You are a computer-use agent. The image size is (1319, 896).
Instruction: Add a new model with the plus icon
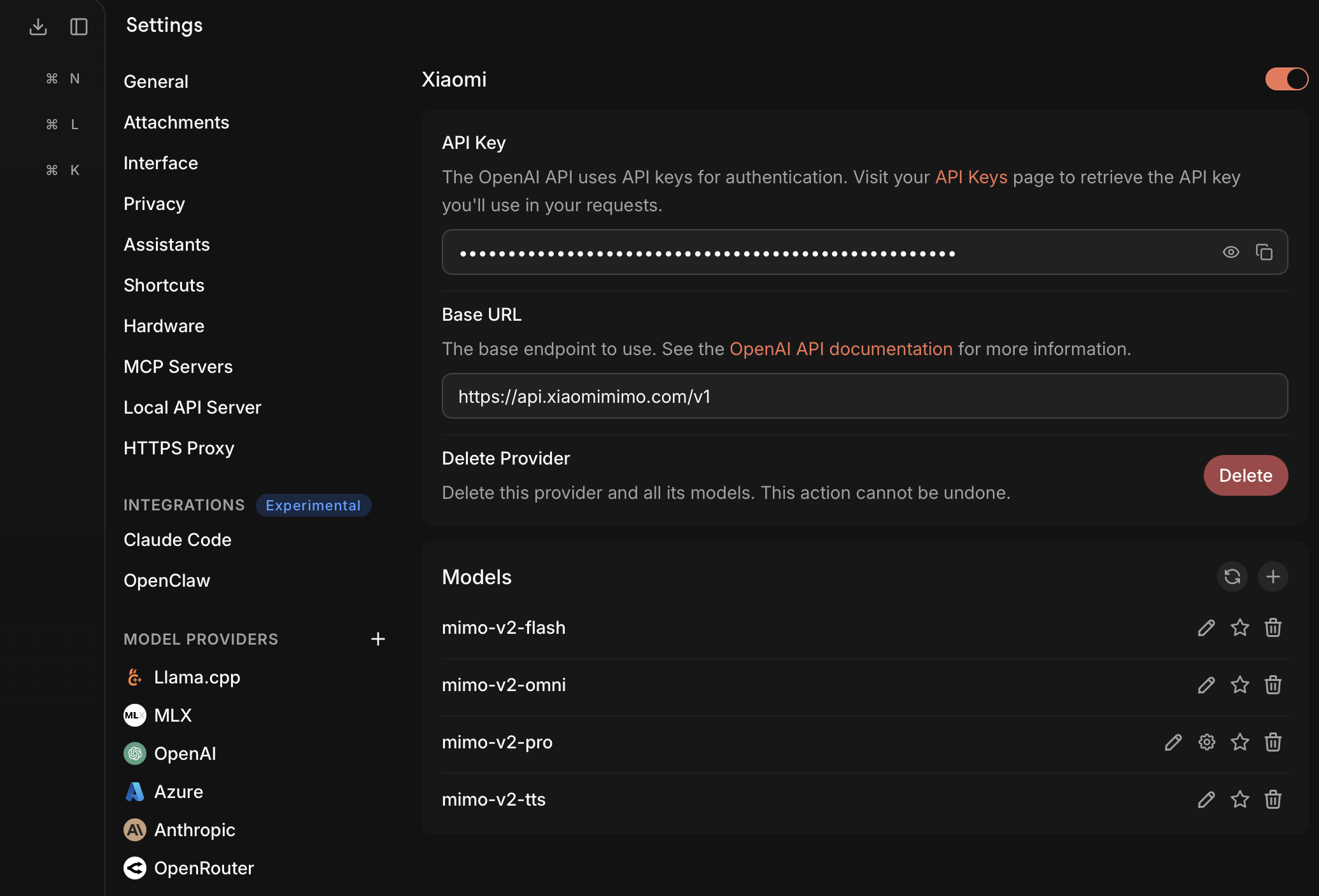[1273, 577]
